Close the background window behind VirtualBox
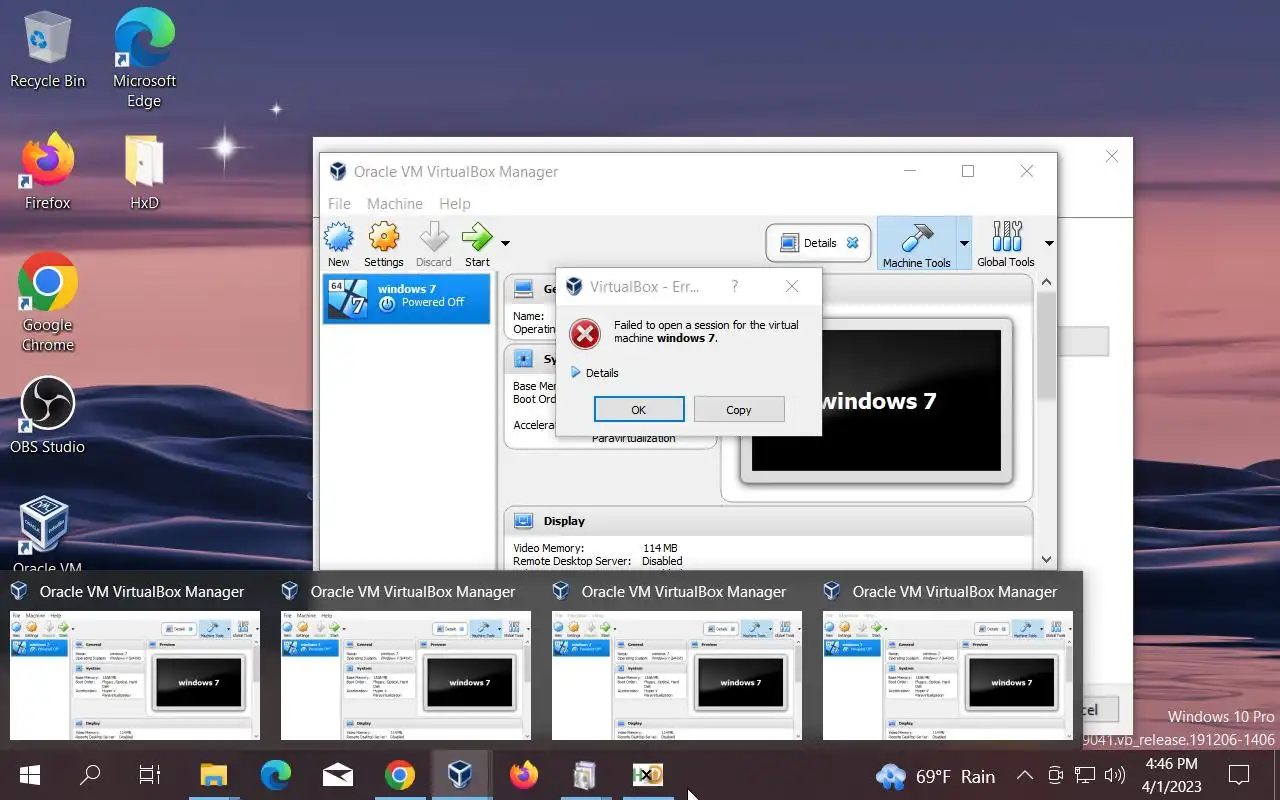This screenshot has height=800, width=1280. pos(1112,156)
